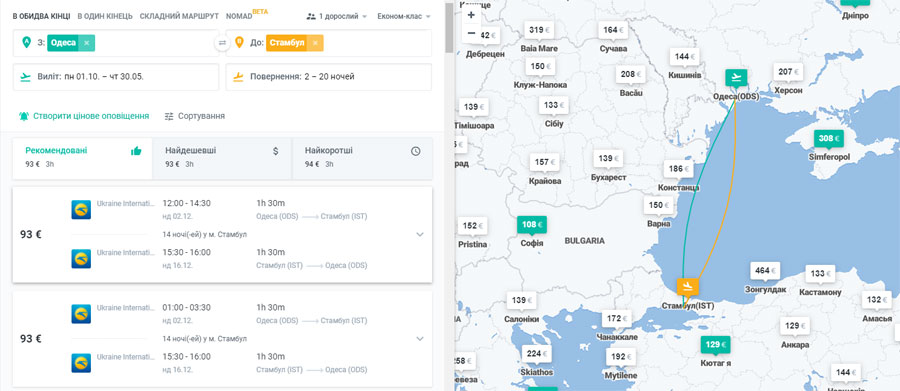
Task: Open the Виліт departure date field
Action: [x=116, y=77]
